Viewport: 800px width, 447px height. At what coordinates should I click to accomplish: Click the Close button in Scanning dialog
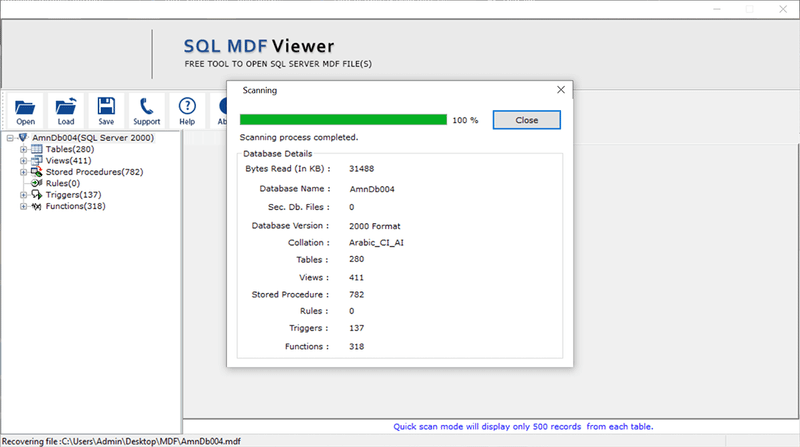[527, 120]
